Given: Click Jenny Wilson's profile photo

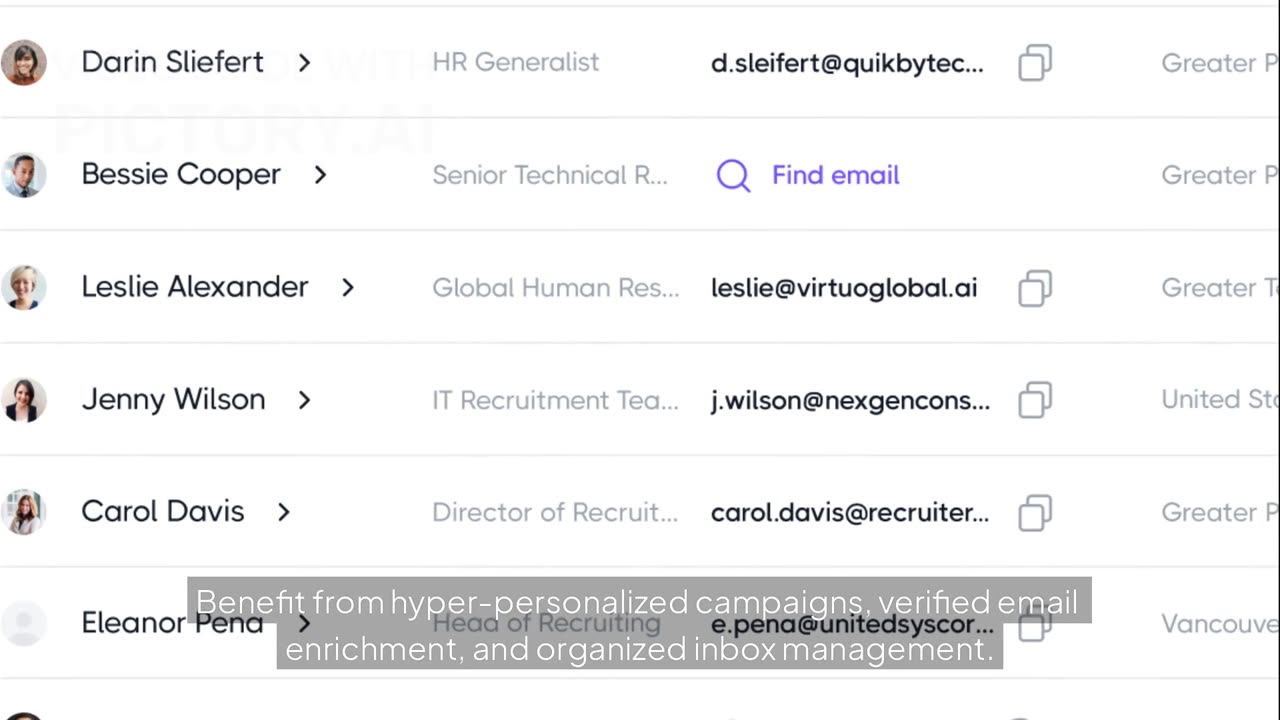Looking at the screenshot, I should [x=23, y=399].
